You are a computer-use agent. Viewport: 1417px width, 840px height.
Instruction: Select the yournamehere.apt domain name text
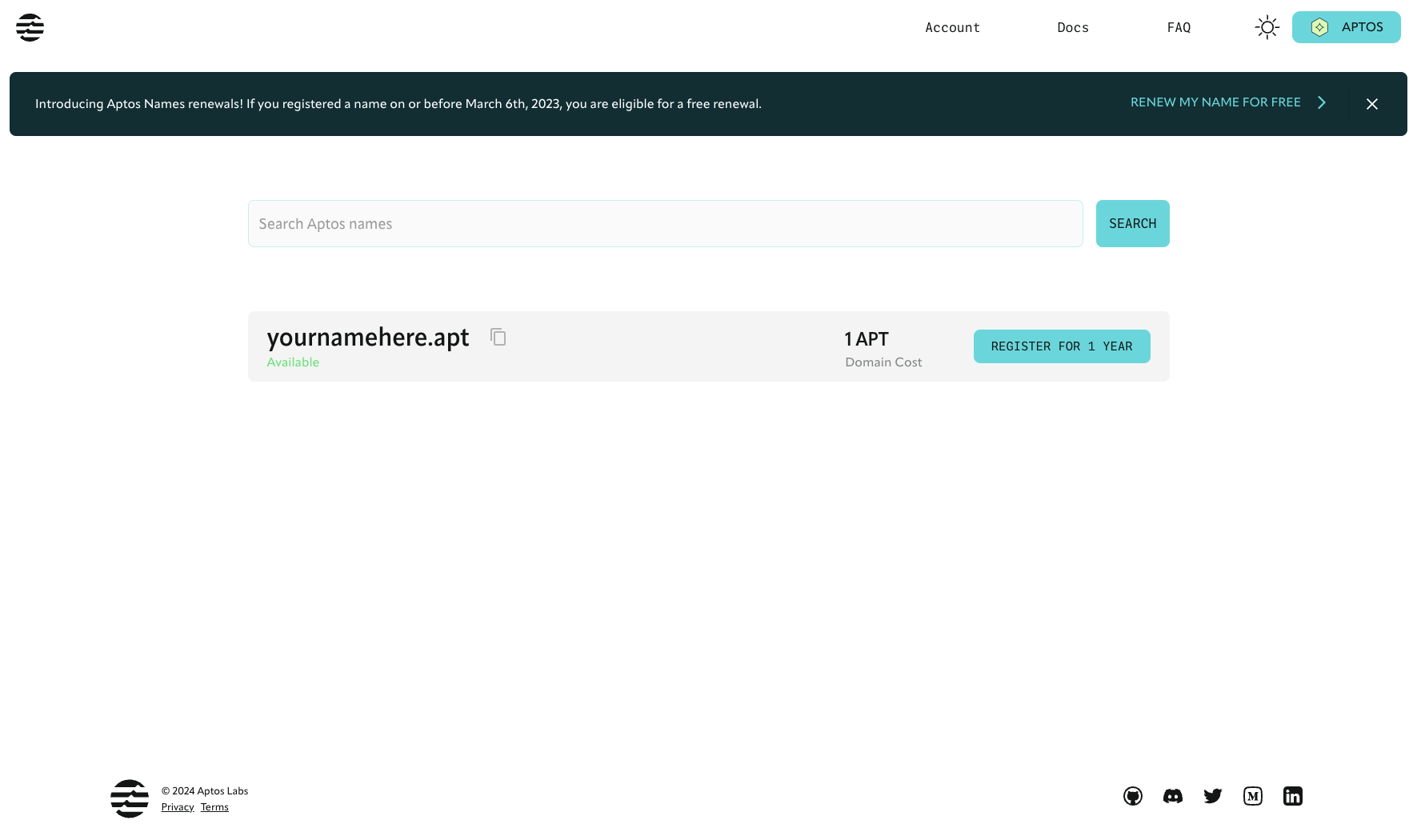[x=368, y=338]
